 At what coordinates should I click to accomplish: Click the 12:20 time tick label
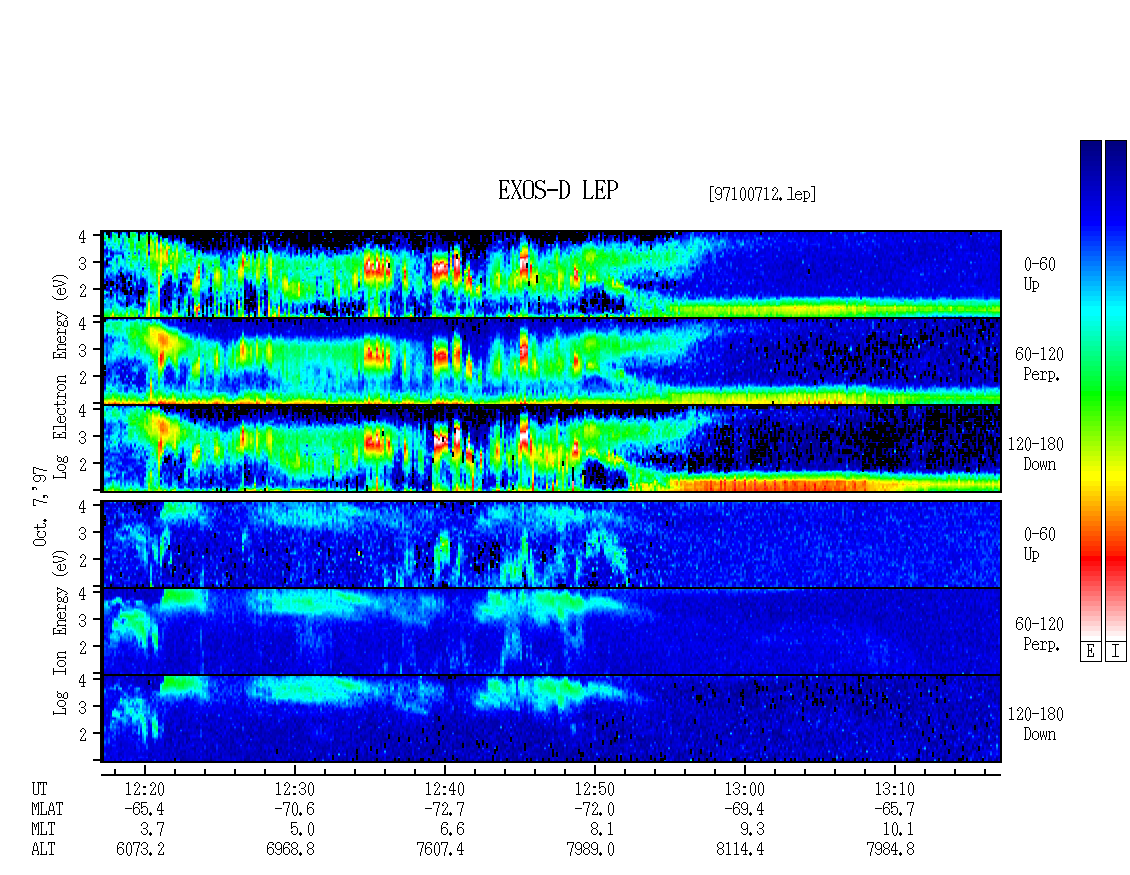point(145,789)
